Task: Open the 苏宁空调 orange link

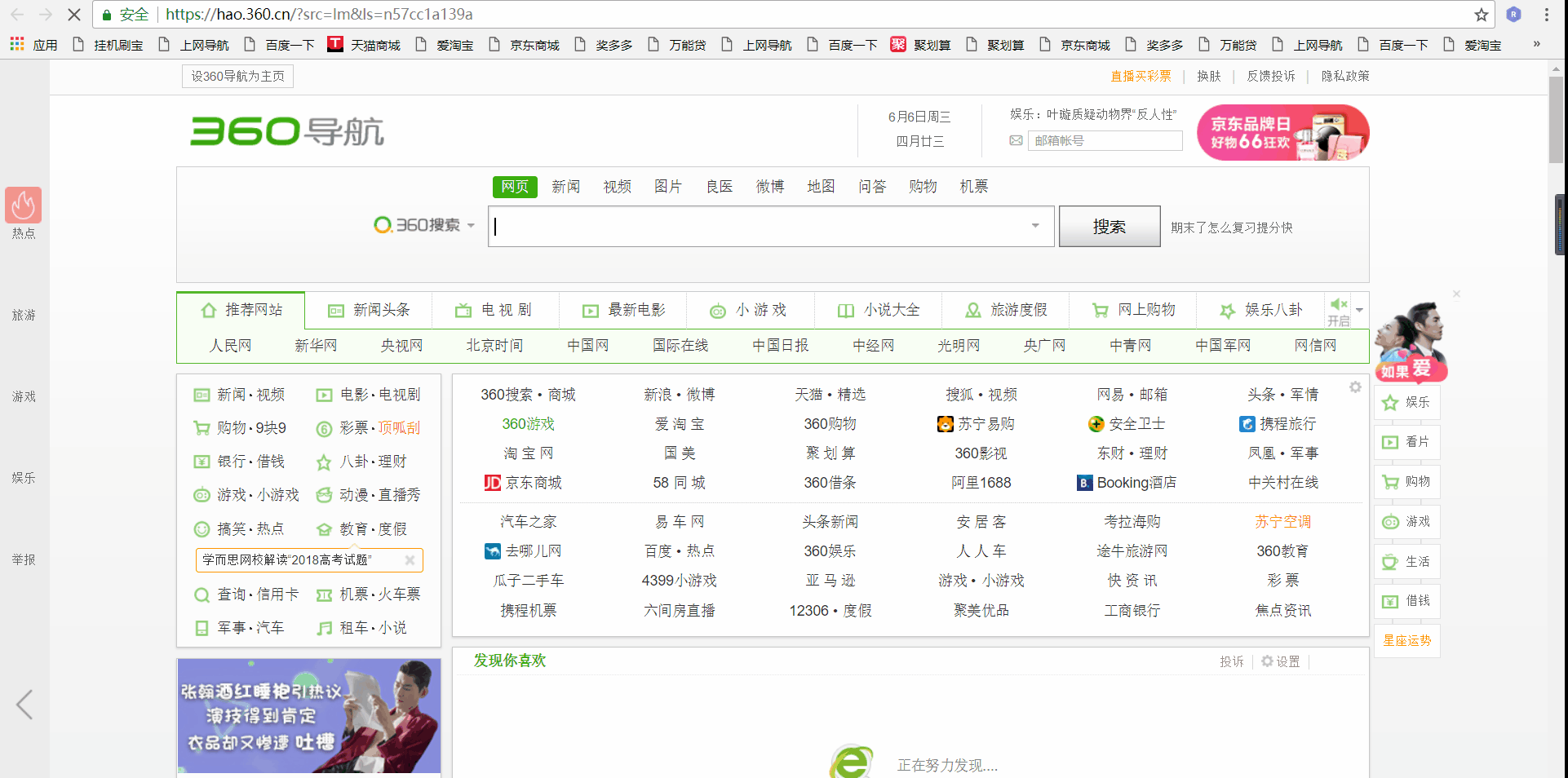Action: [1283, 522]
